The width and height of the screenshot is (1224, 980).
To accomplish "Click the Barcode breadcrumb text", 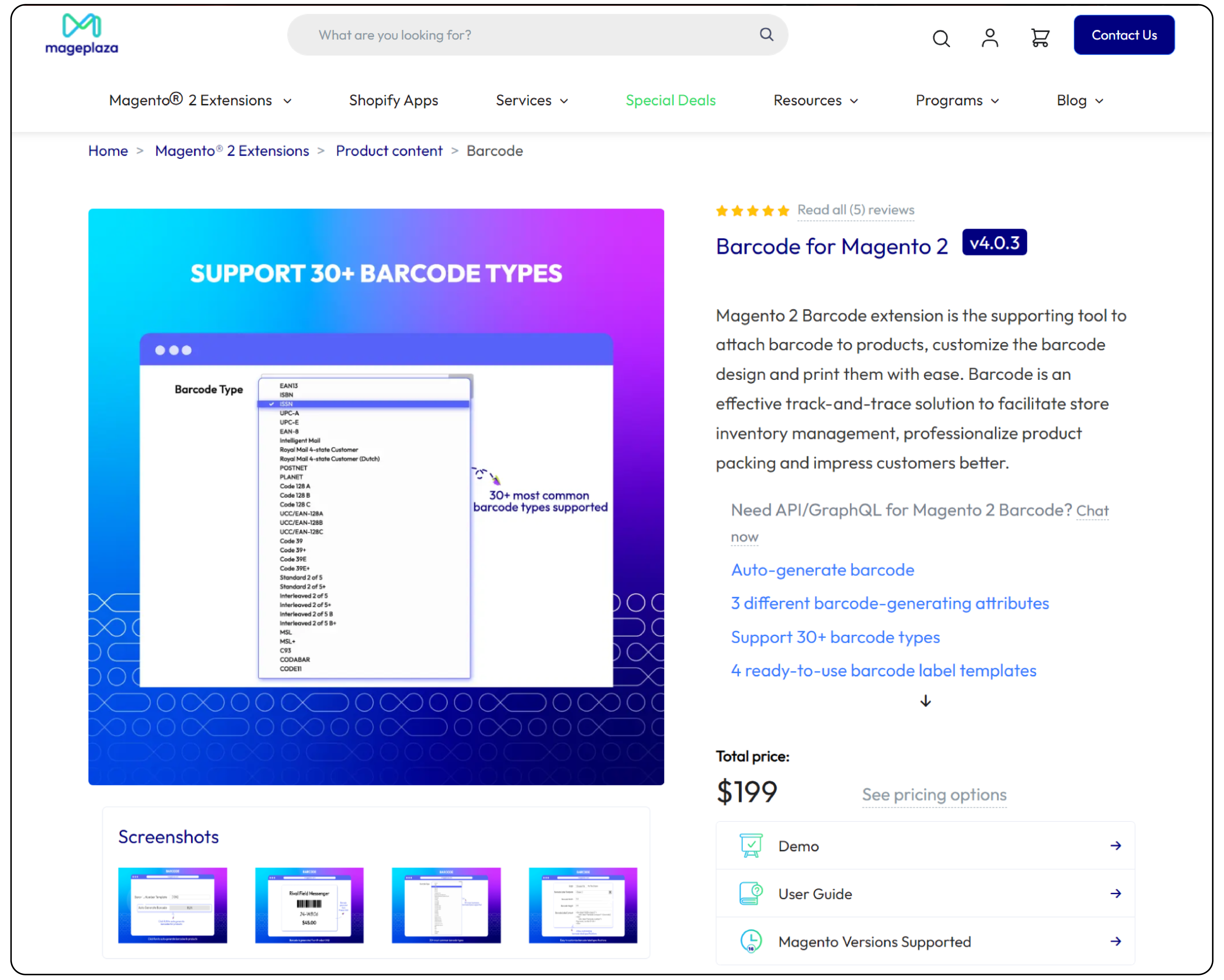I will tap(494, 151).
